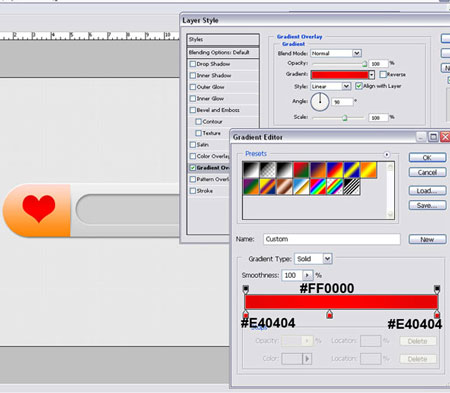Open the Gradient Type dropdown
The width and height of the screenshot is (450, 393).
tap(327, 259)
